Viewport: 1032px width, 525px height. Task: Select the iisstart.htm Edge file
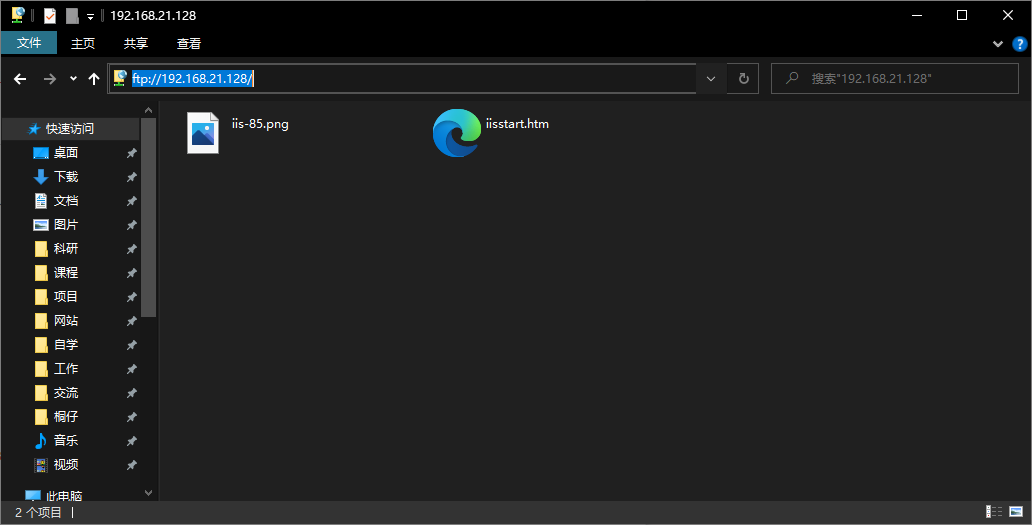[x=456, y=133]
